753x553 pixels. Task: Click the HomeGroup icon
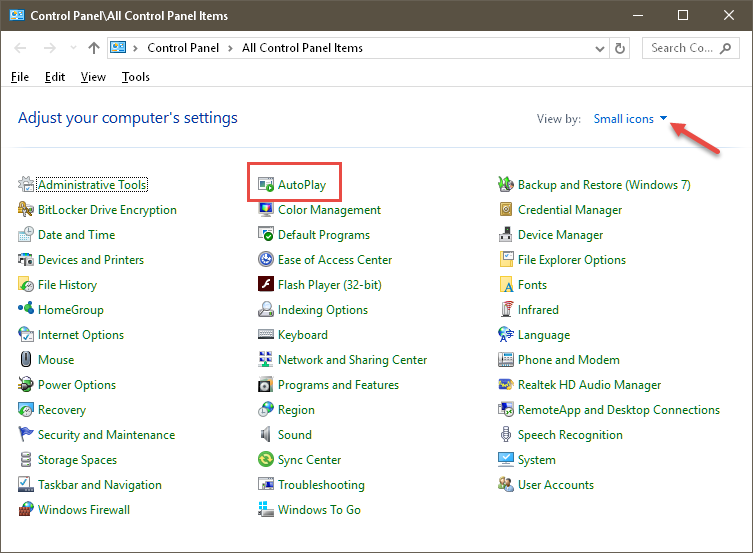pyautogui.click(x=26, y=309)
